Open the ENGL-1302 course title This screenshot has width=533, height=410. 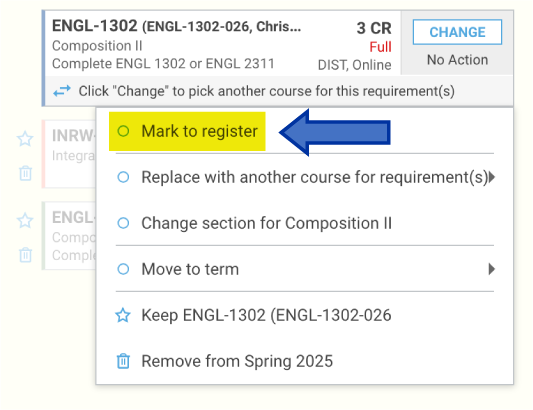pyautogui.click(x=94, y=26)
